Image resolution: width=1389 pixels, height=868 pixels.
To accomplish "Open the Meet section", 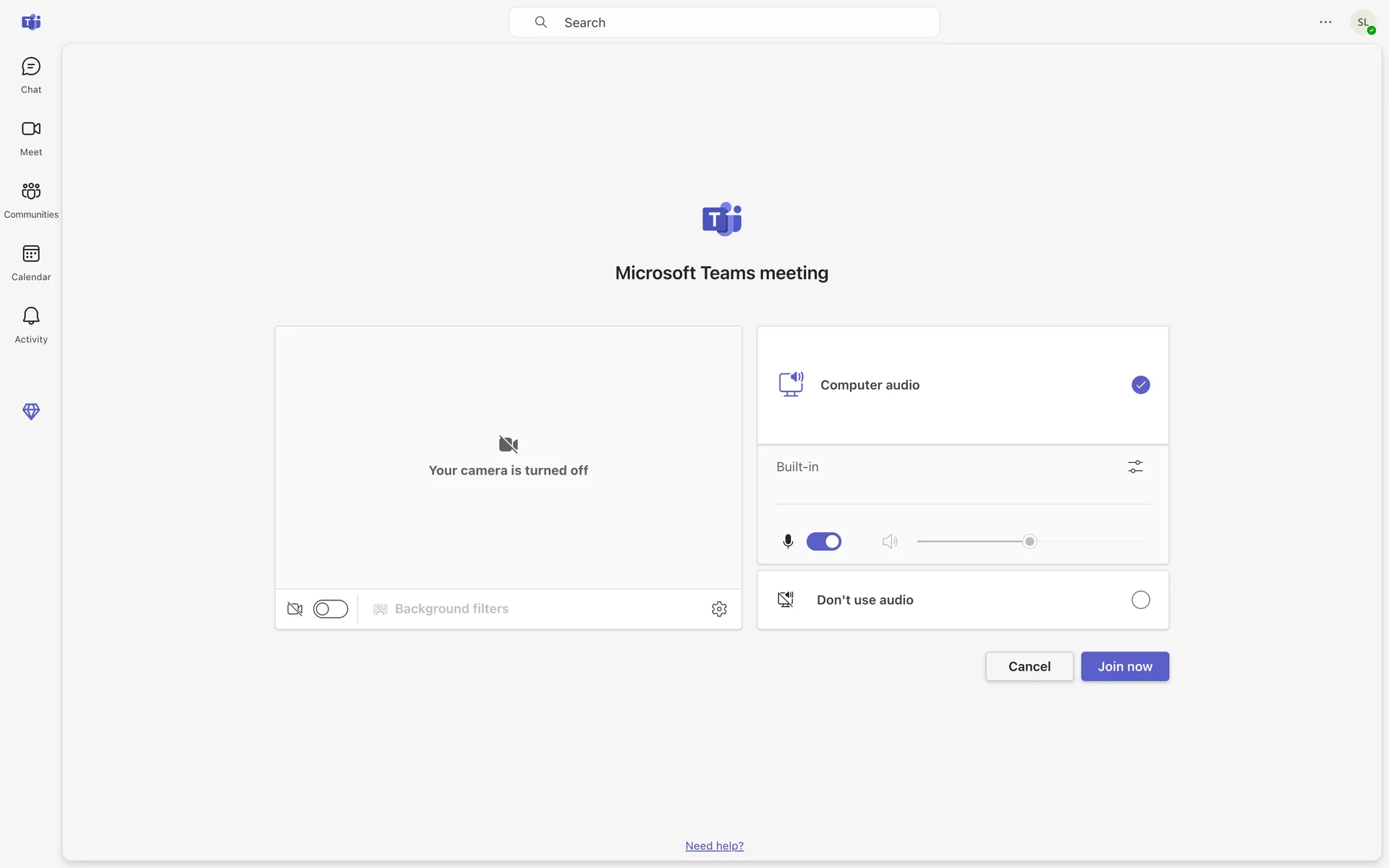I will pos(31,137).
